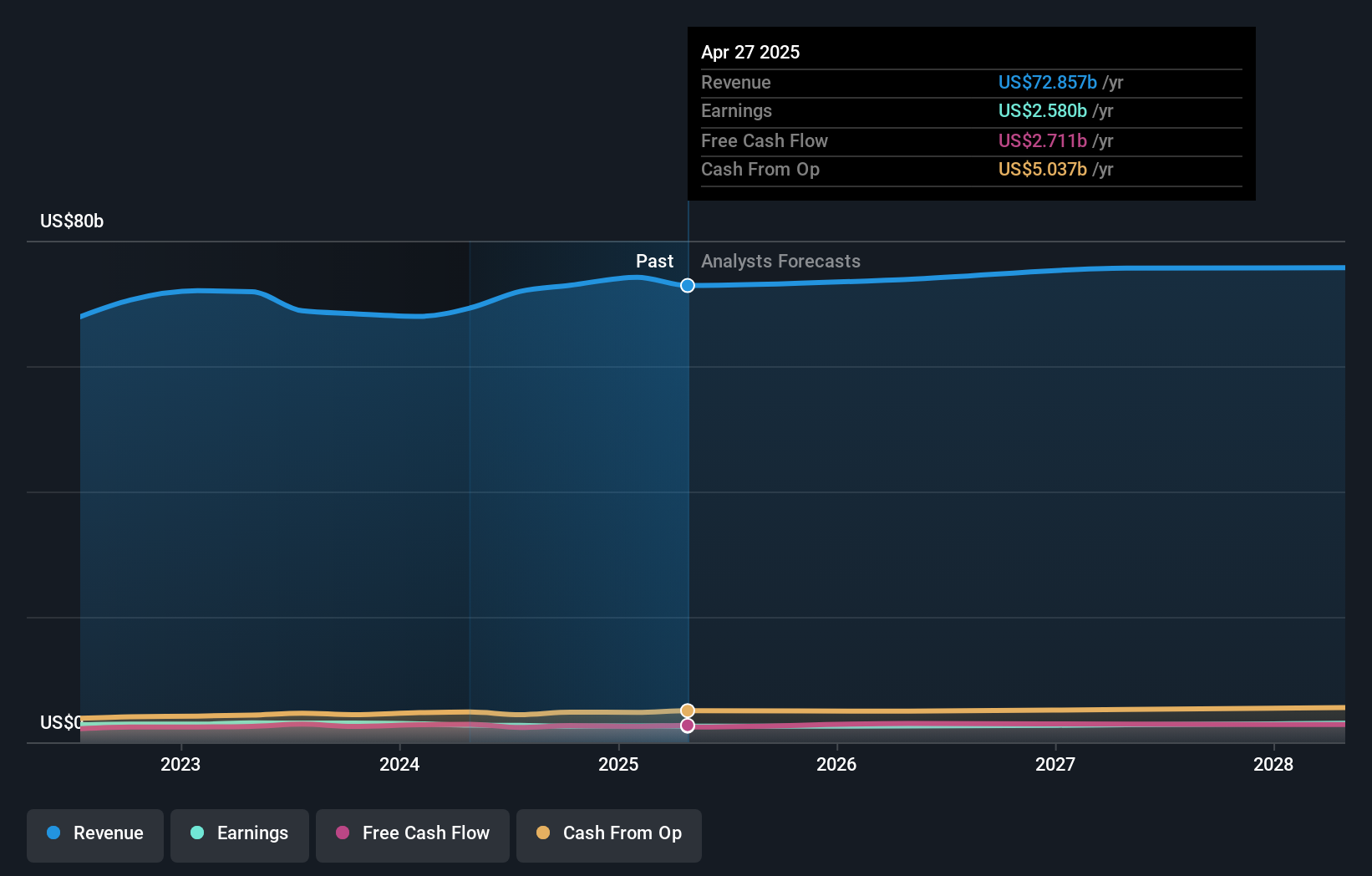The image size is (1372, 876).
Task: Toggle the Free Cash Flow legend button
Action: (413, 835)
